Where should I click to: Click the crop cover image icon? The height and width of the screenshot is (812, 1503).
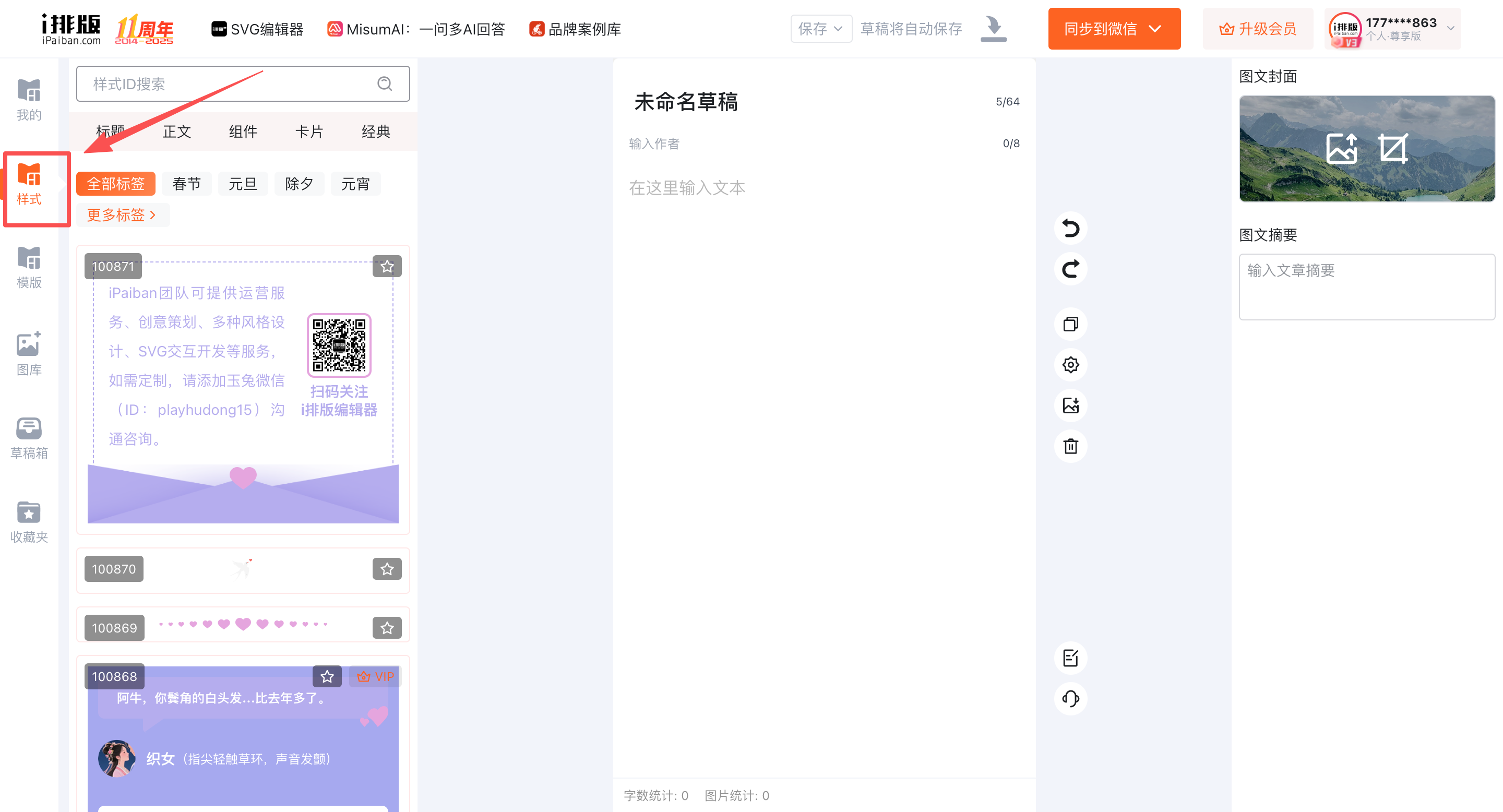tap(1393, 148)
